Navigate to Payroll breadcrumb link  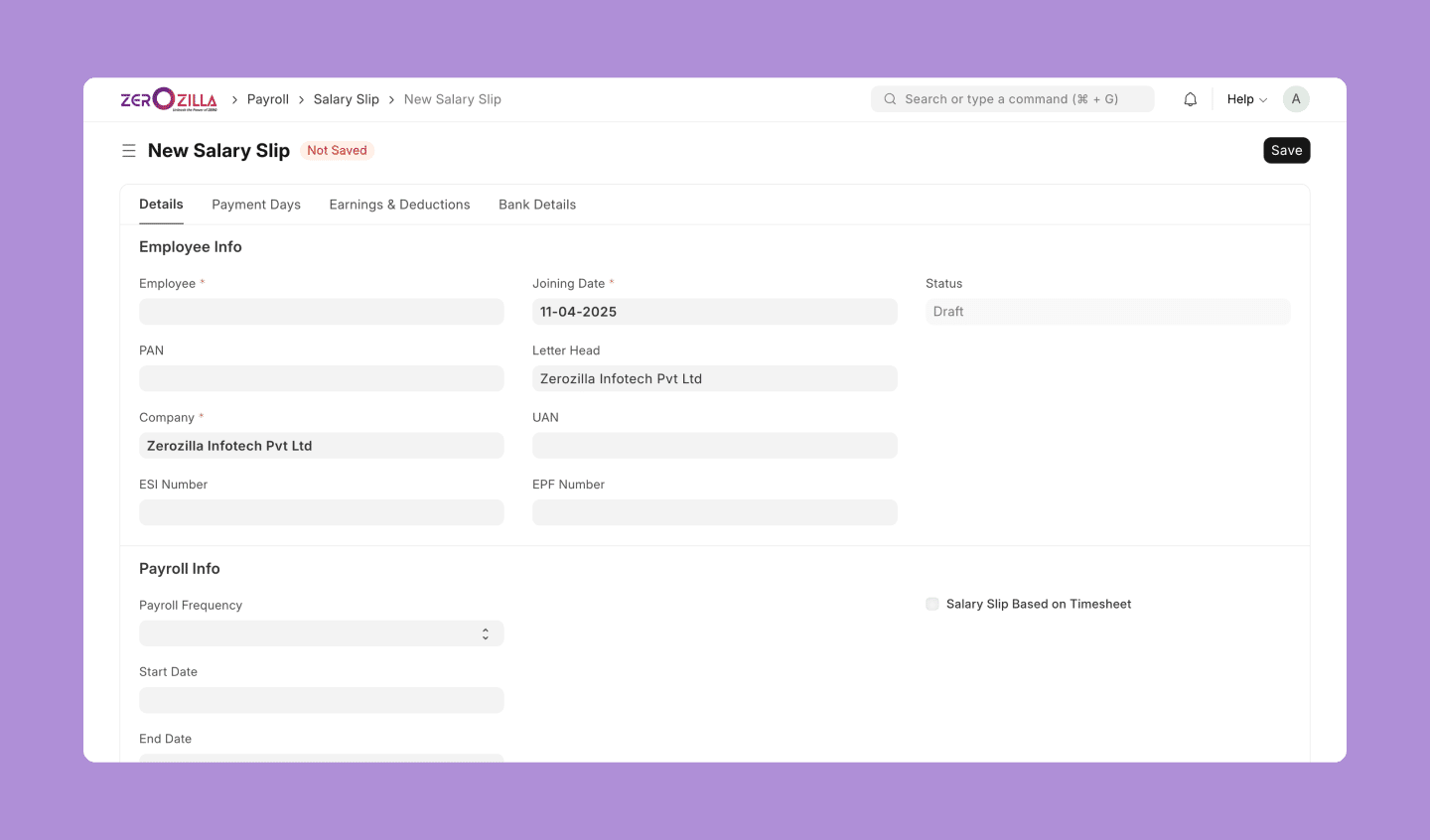(x=268, y=99)
